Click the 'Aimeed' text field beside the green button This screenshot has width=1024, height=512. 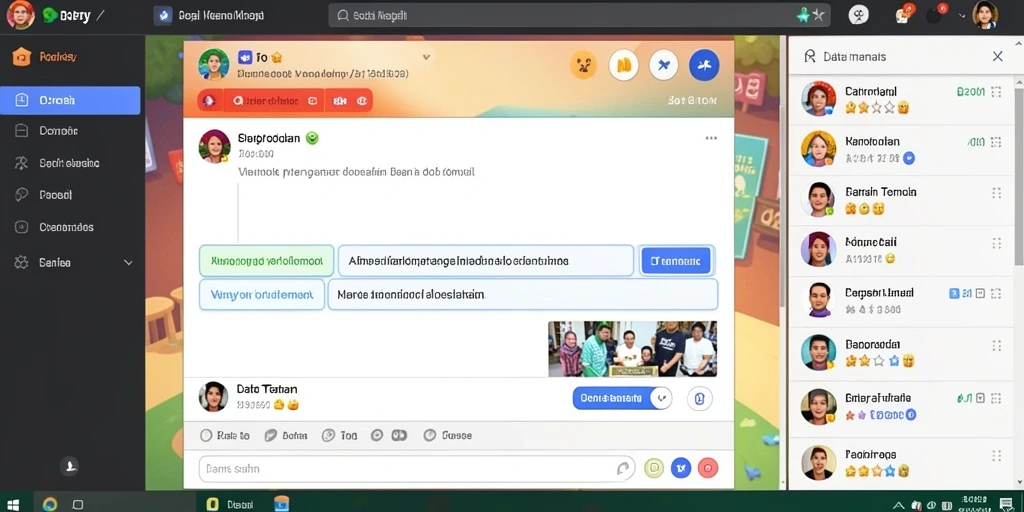(486, 261)
